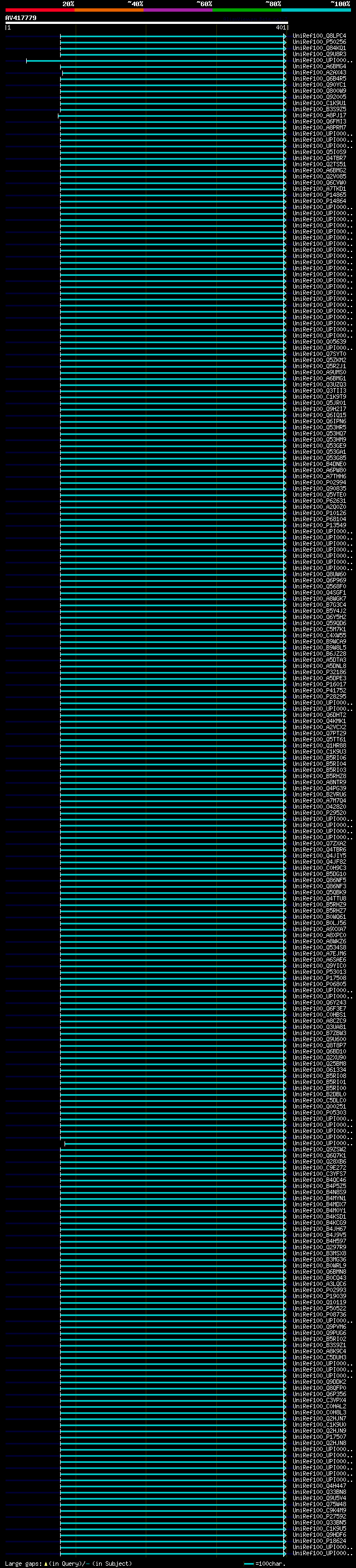Viewport: 356px width, 1568px height.
Task: Select hit UniRef100_Q6Q7K1
Action: 319,1156
